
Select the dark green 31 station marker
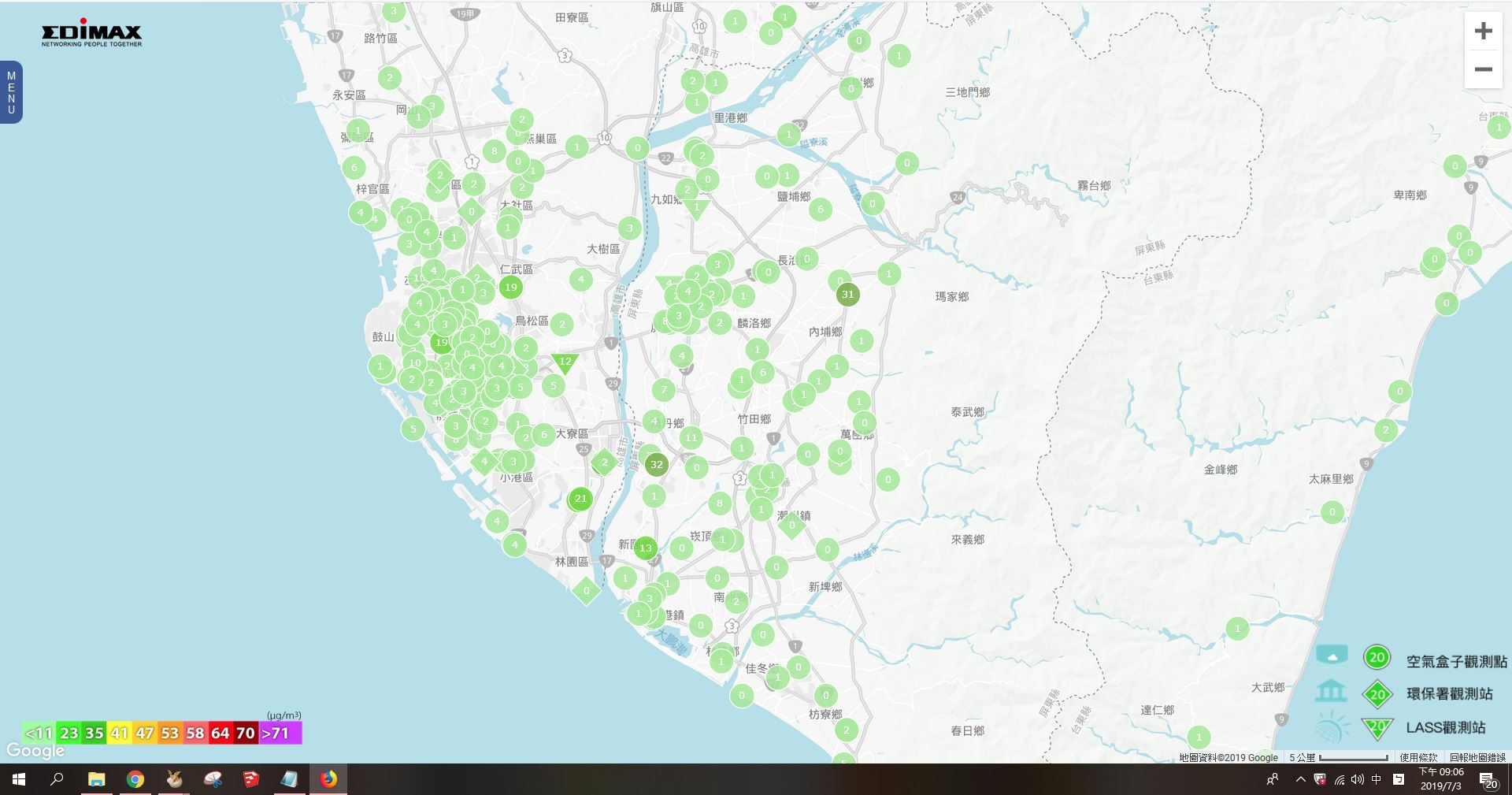pyautogui.click(x=847, y=295)
